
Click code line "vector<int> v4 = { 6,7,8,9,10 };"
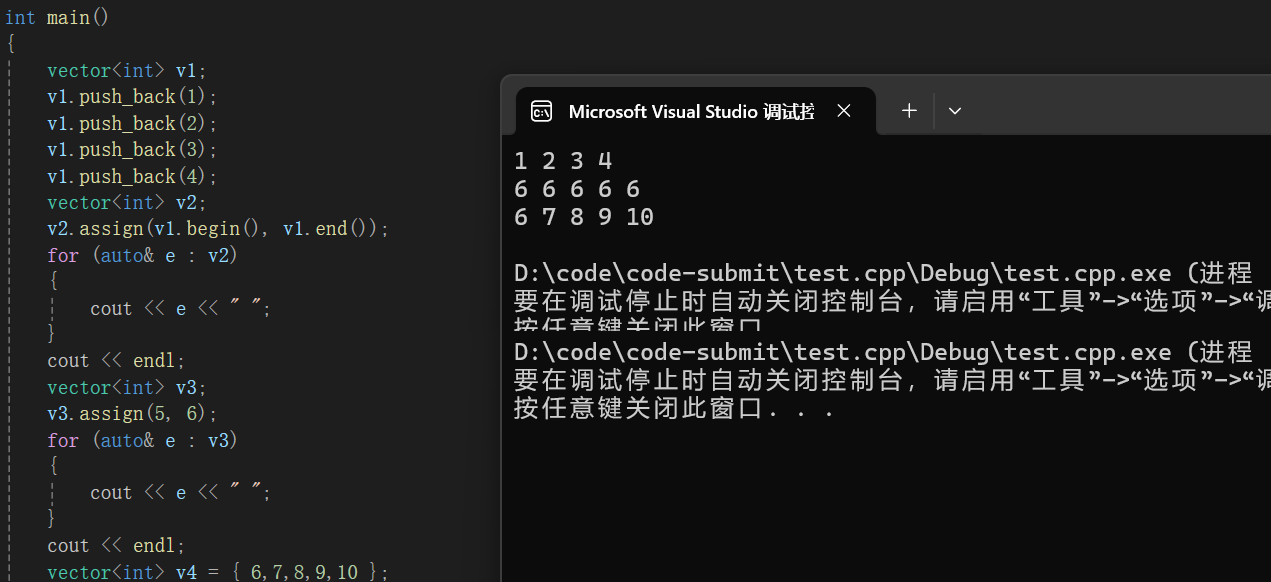point(218,572)
